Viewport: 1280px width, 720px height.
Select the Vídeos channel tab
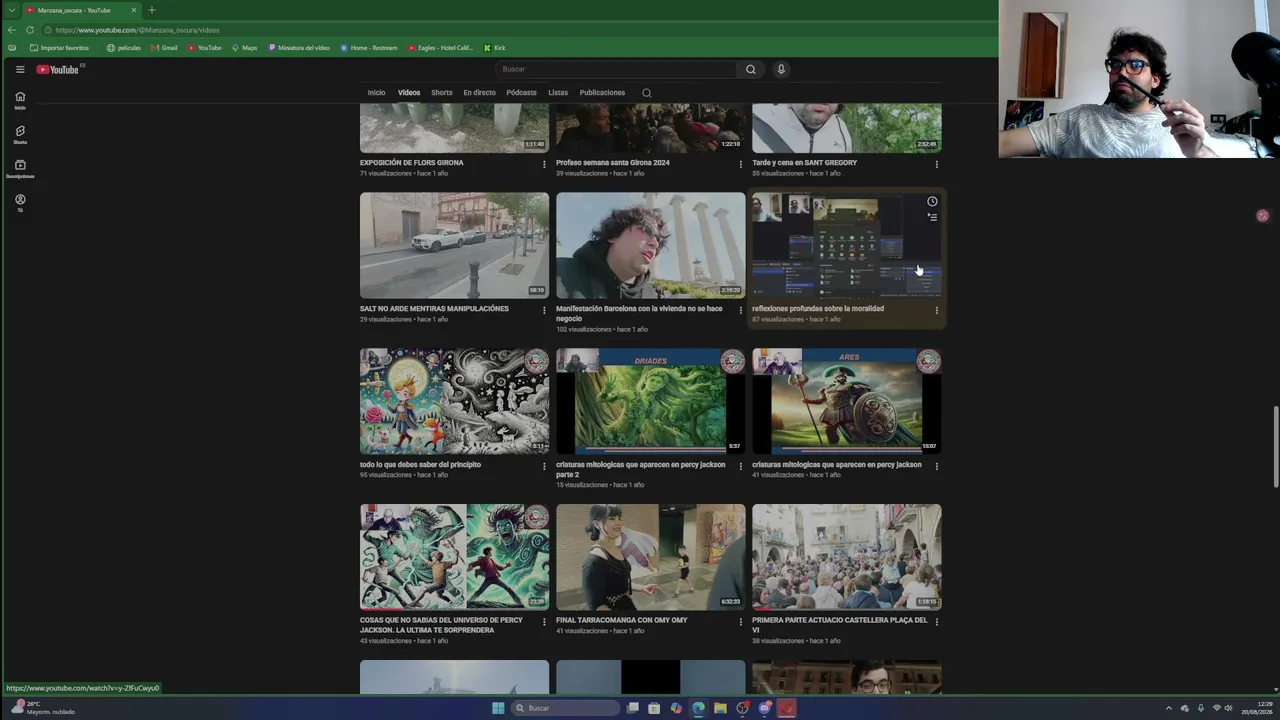(x=409, y=93)
